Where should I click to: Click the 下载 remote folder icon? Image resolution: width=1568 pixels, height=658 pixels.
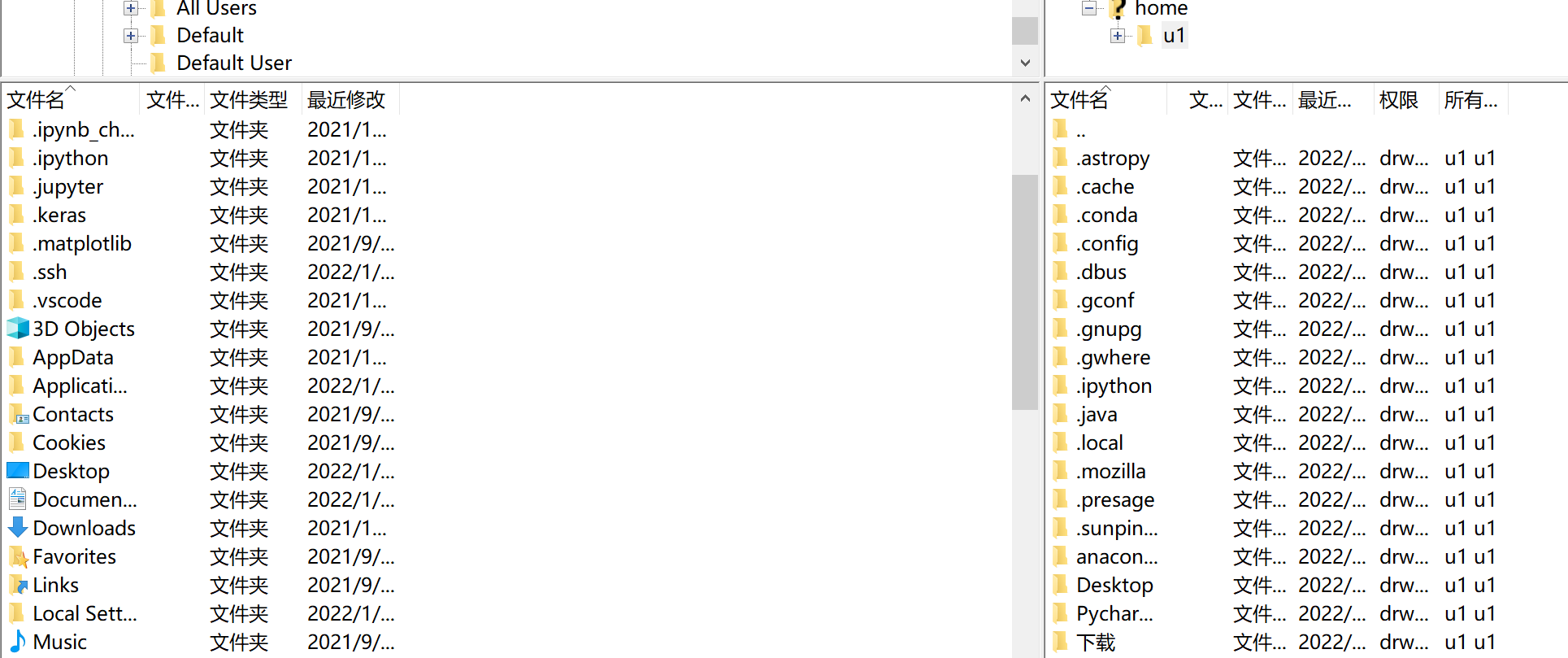(1060, 642)
